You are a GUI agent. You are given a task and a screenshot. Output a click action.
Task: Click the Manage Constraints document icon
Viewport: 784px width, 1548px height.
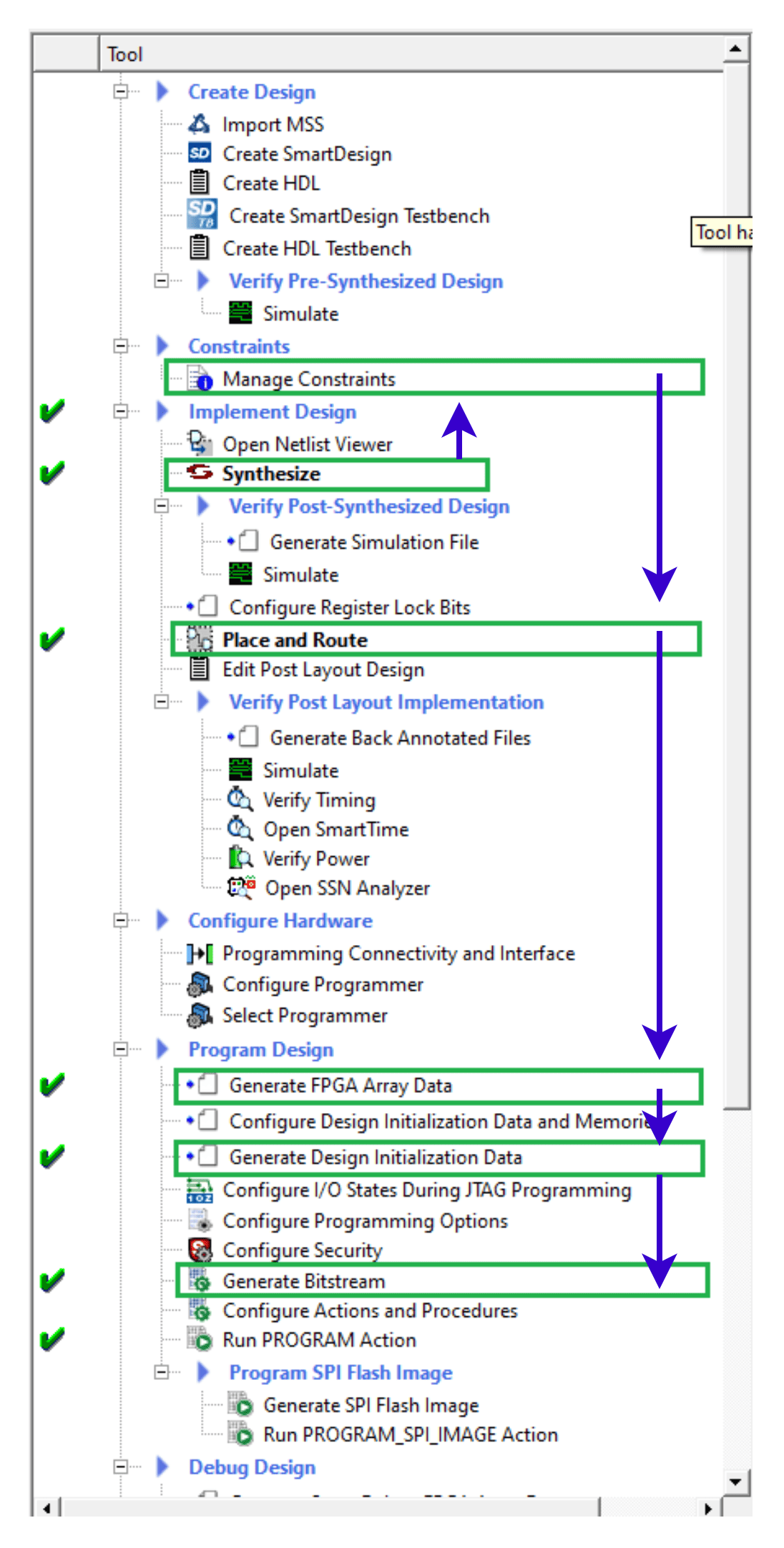[200, 378]
